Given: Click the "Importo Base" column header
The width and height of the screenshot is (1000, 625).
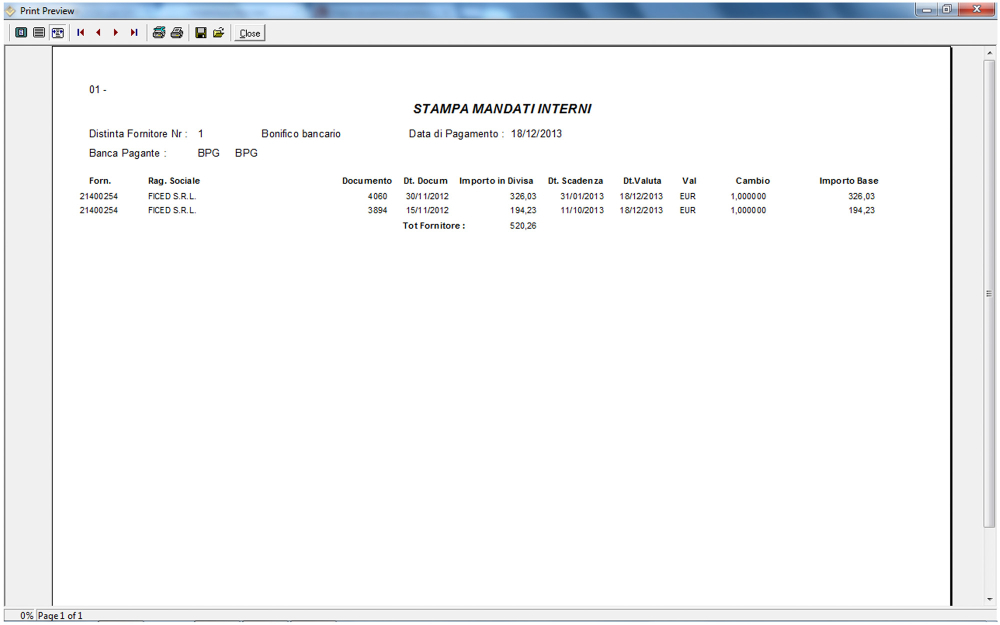Looking at the screenshot, I should tap(848, 181).
